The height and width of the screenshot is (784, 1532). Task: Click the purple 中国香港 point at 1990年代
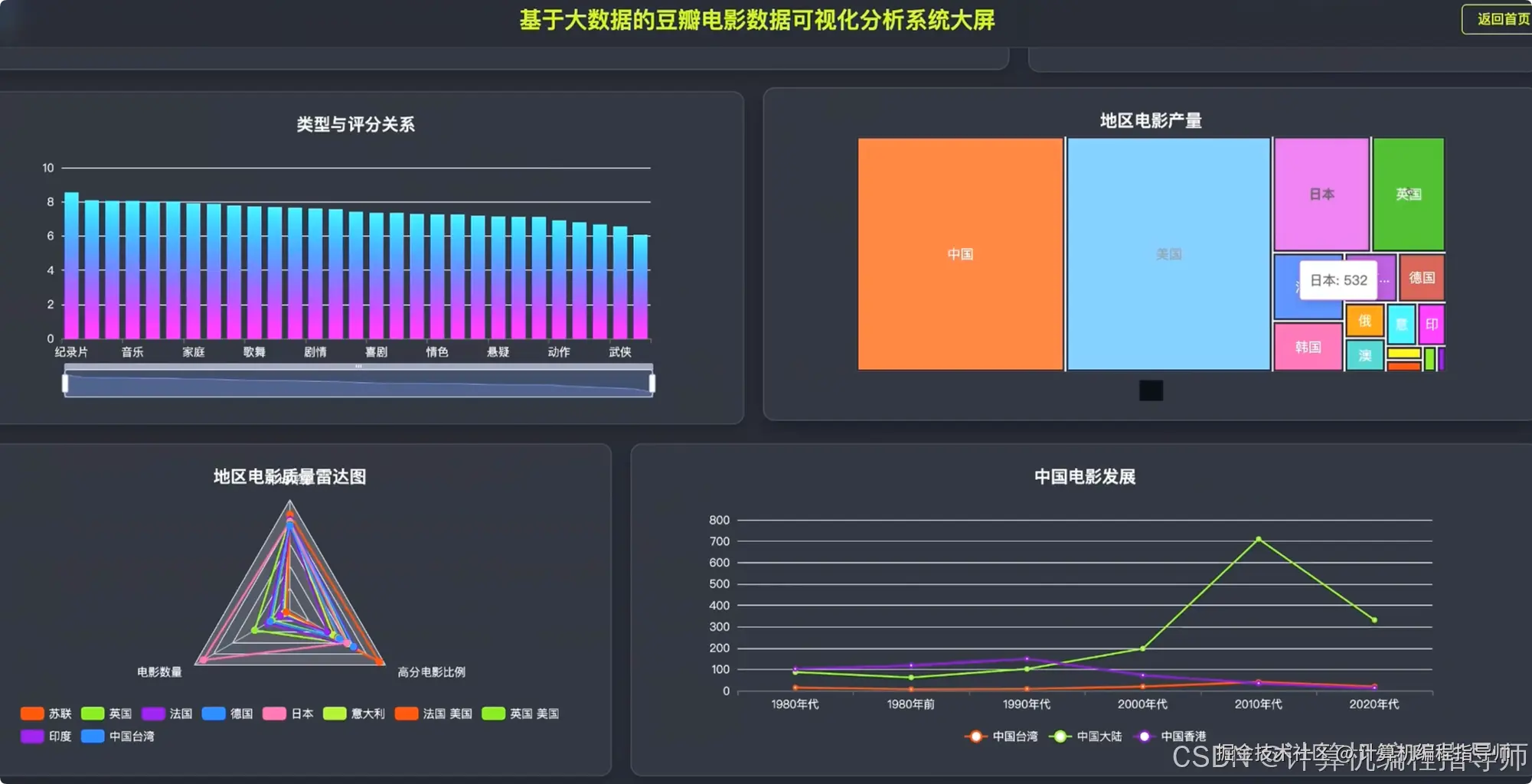pyautogui.click(x=1027, y=658)
